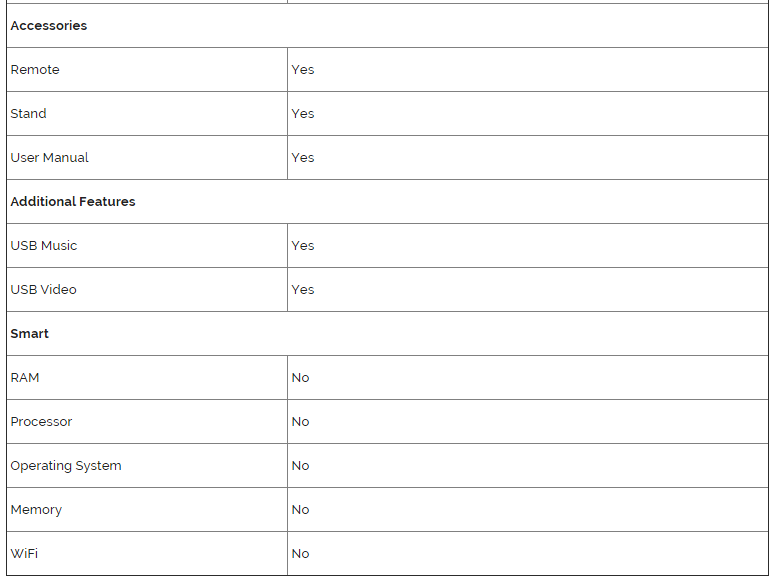The width and height of the screenshot is (776, 585).
Task: Select the No value for Operating System
Action: pos(301,466)
